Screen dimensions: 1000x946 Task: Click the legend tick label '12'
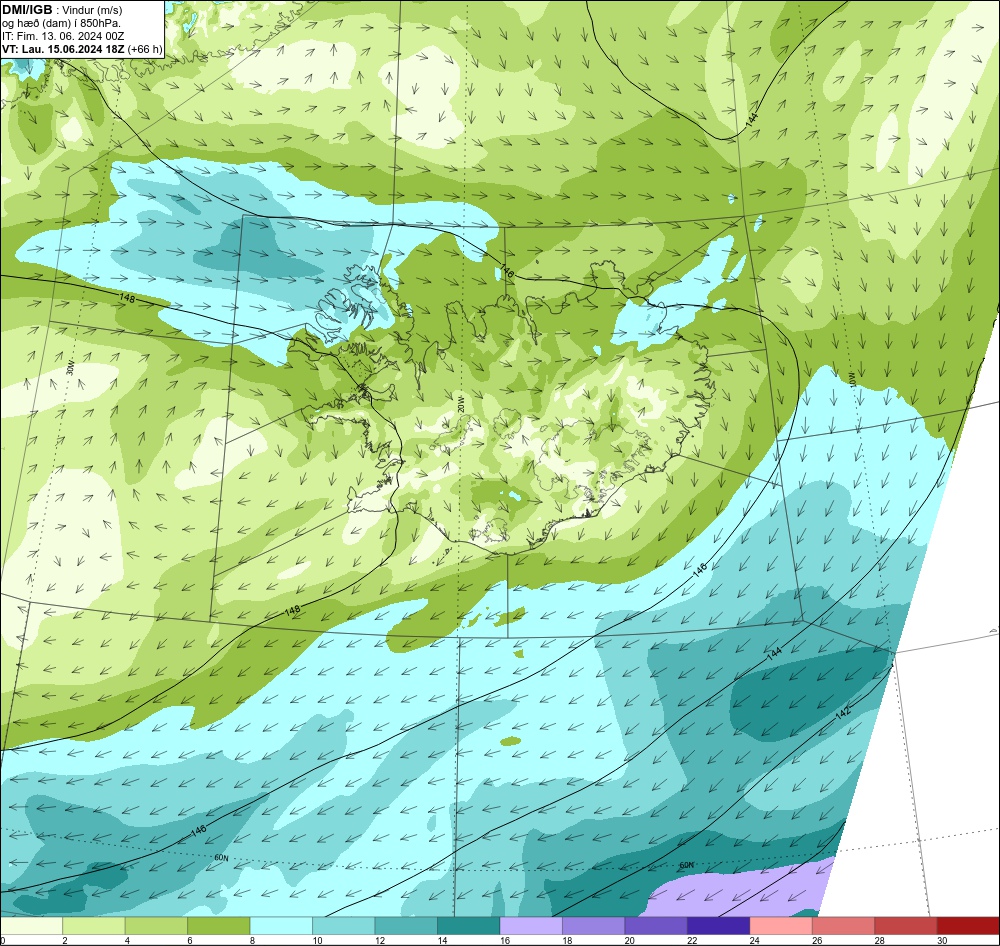[379, 940]
